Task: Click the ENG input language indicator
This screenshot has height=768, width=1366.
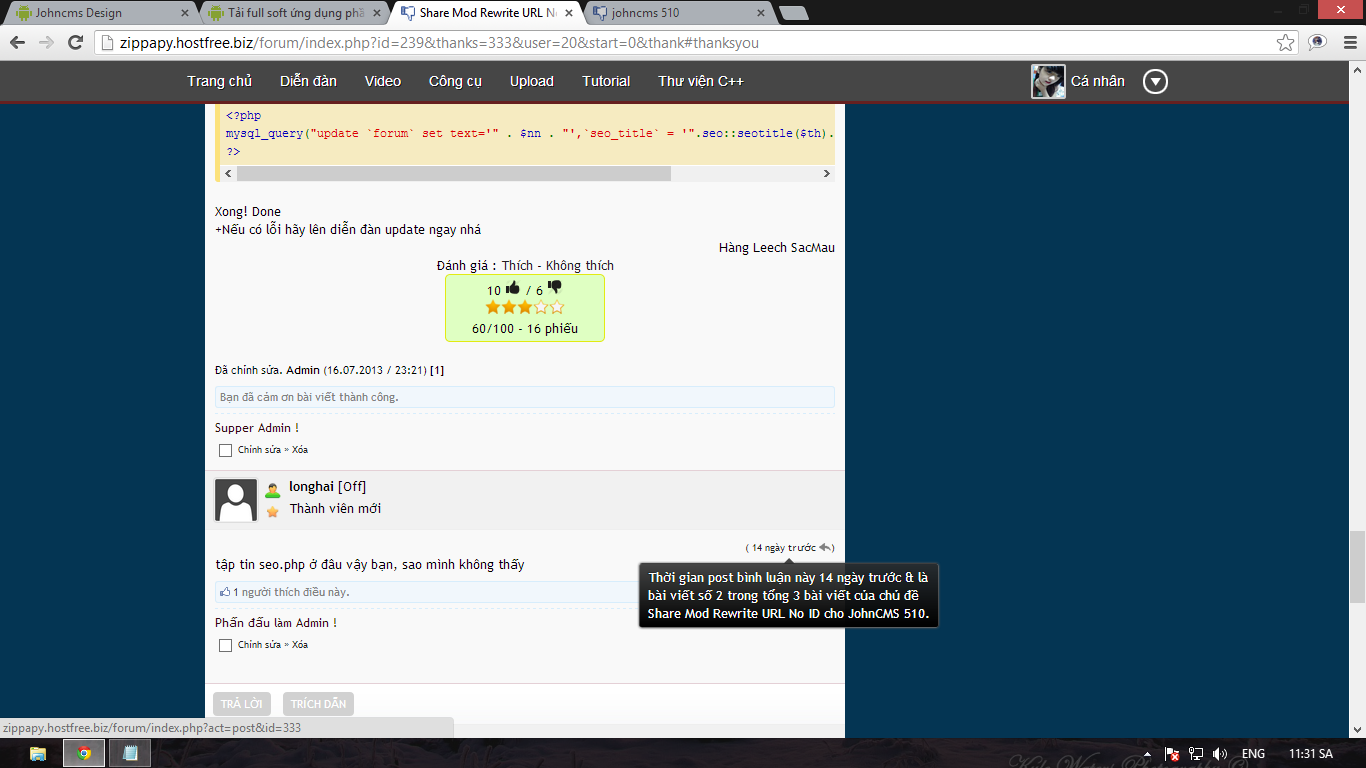Action: pos(1253,754)
